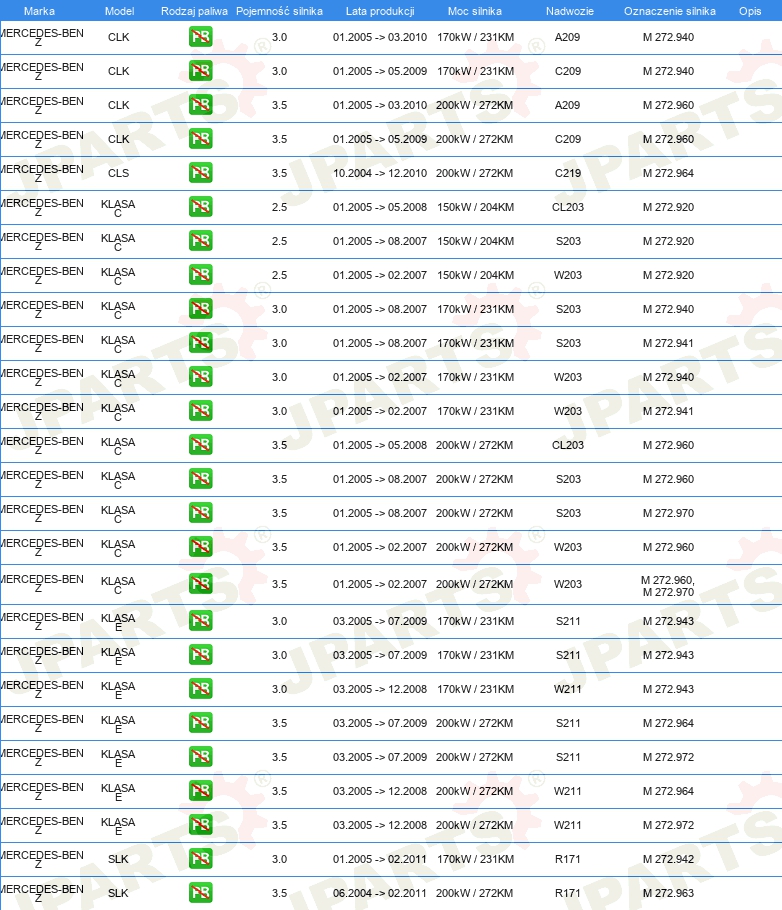Image resolution: width=782 pixels, height=910 pixels.
Task: Click fuel icon in S203 3.0 M 272.940 row
Action: (x=200, y=309)
